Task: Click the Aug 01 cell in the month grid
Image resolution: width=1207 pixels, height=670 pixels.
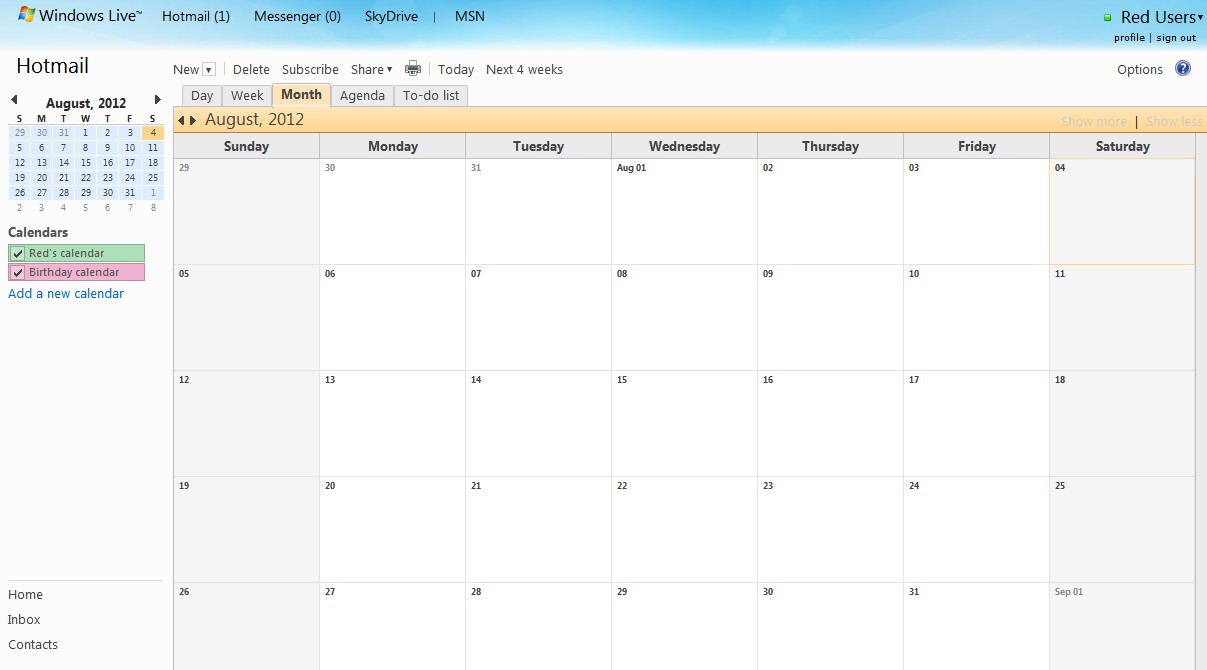Action: 684,212
